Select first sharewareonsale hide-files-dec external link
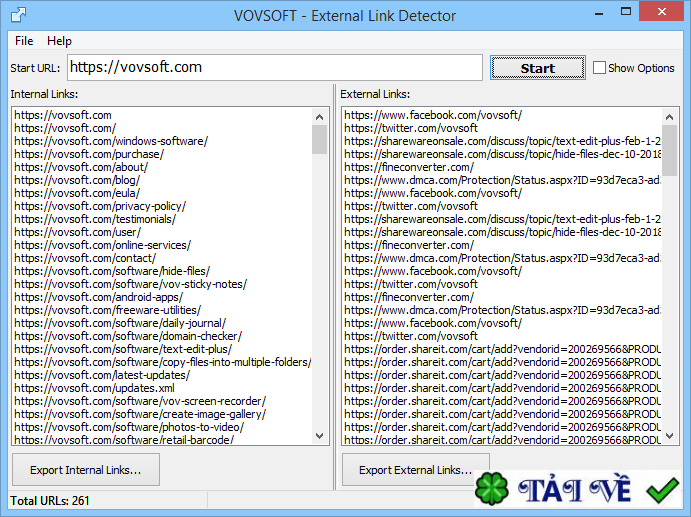Image resolution: width=691 pixels, height=517 pixels. coord(502,154)
